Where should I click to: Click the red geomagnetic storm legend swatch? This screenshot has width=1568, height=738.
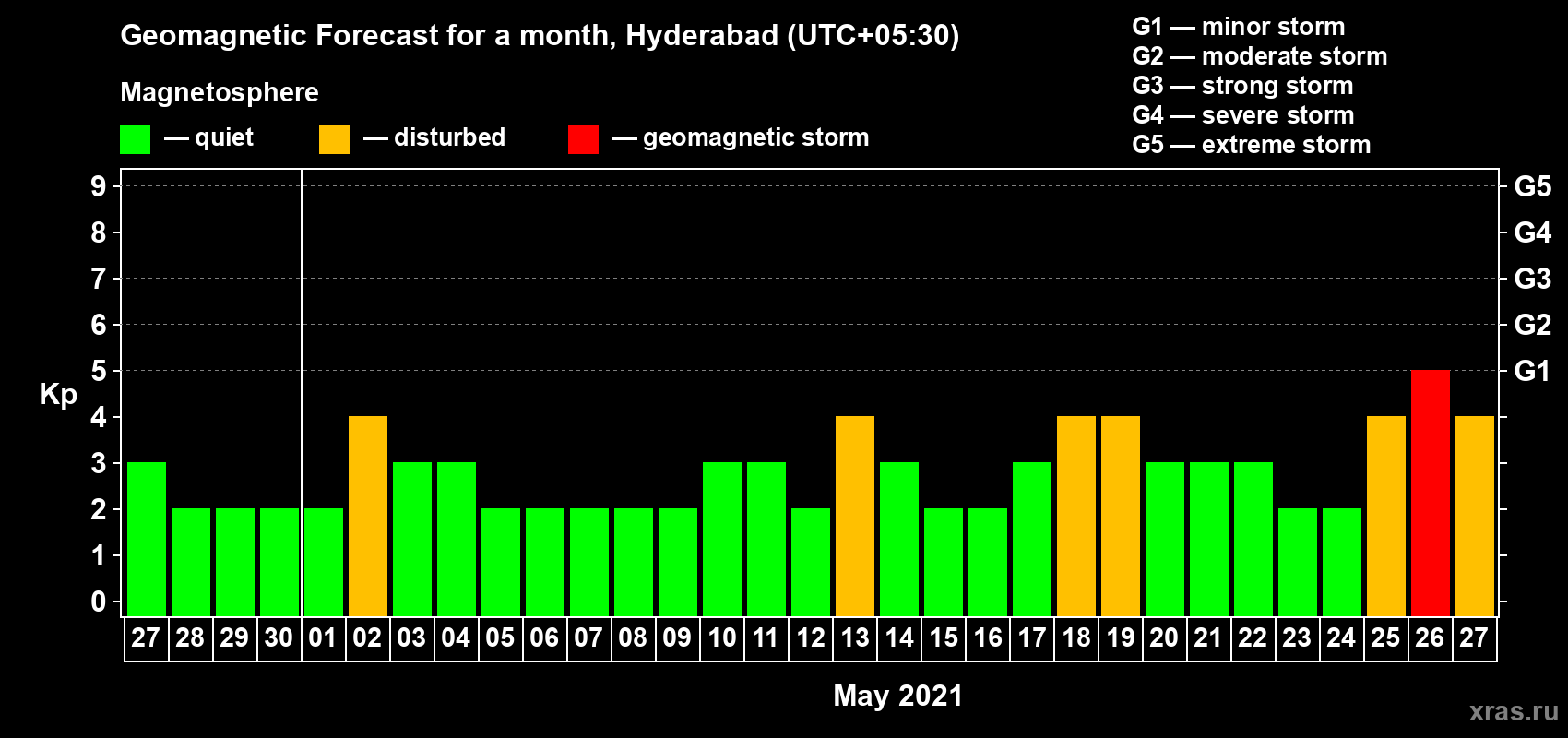click(x=584, y=139)
